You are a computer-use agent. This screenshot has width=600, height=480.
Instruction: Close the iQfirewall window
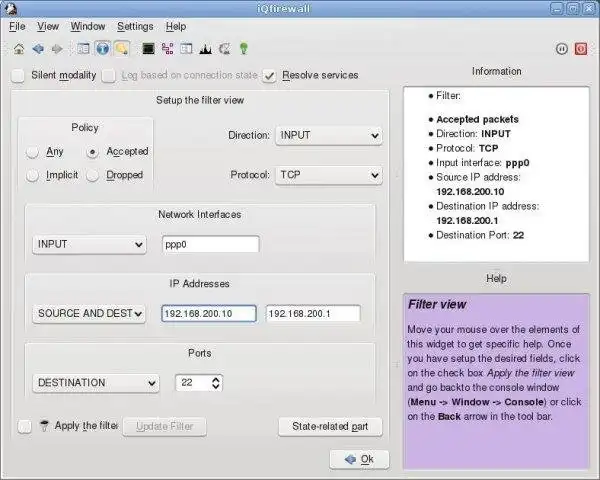(589, 8)
